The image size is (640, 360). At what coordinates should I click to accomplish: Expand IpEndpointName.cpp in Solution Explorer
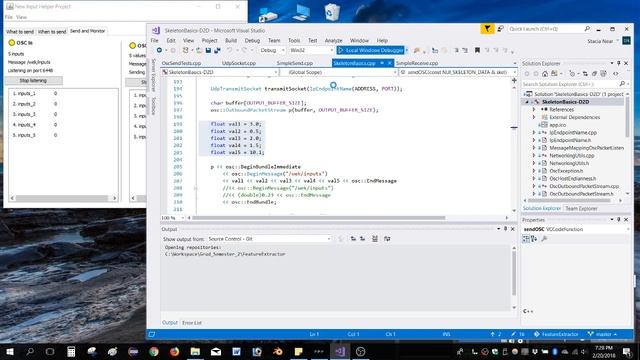click(534, 133)
